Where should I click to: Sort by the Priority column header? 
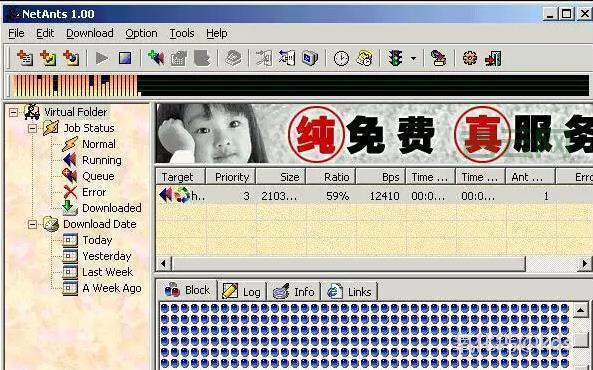click(x=231, y=177)
